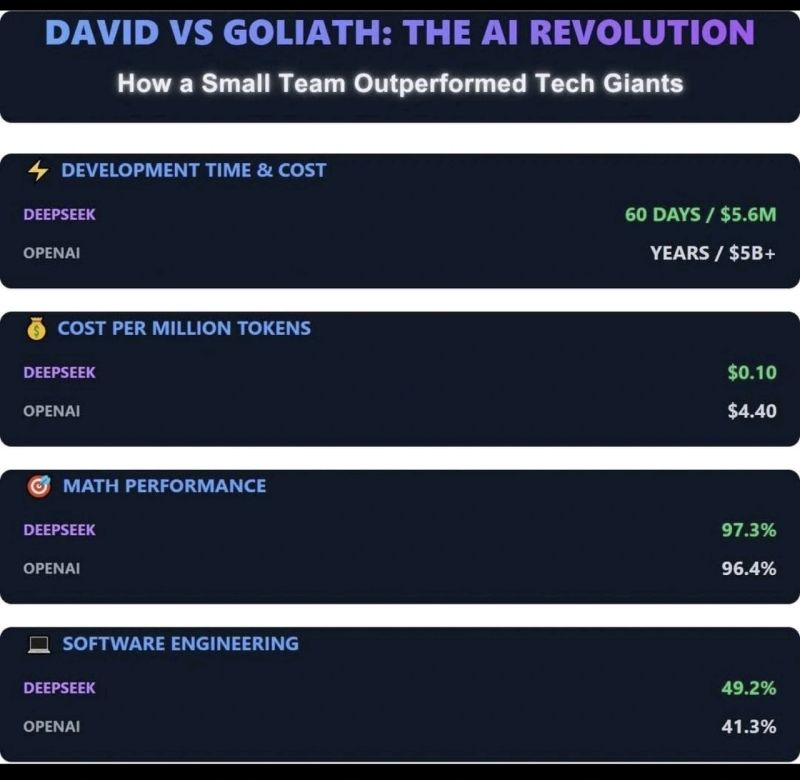This screenshot has width=800, height=780.
Task: Click the lightning bolt icon
Action: click(x=38, y=171)
